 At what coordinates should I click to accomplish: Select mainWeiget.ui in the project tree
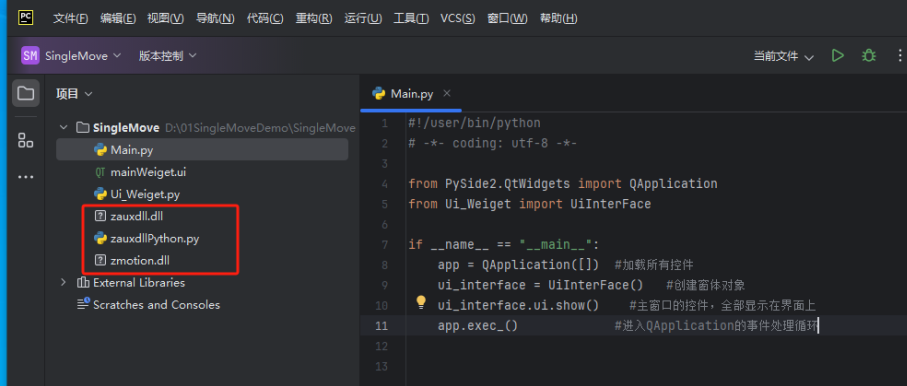tap(148, 172)
